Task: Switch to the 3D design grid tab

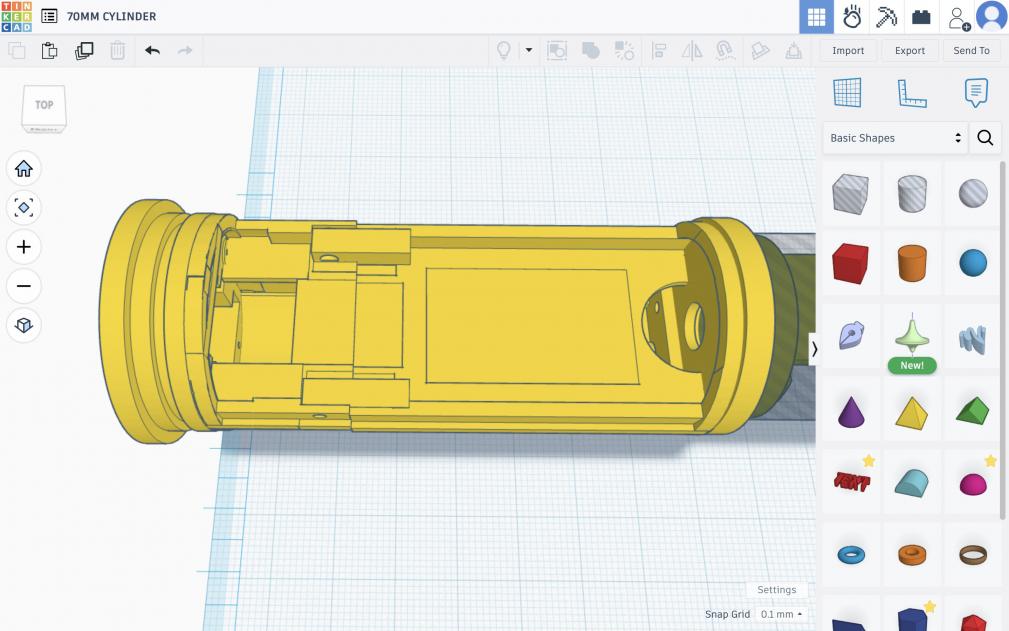Action: (816, 17)
